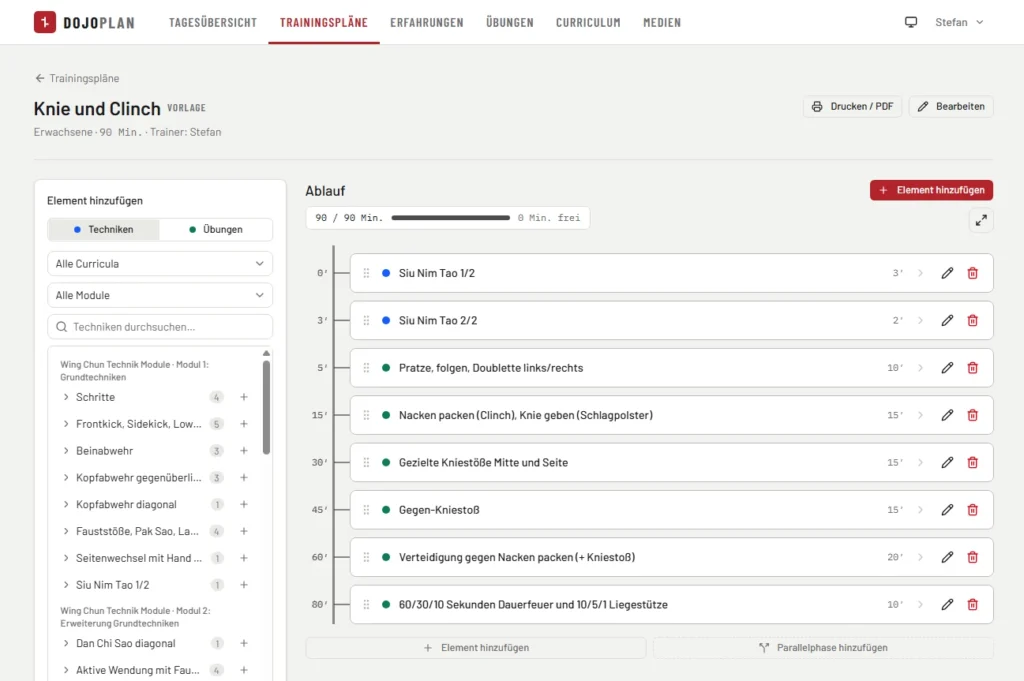Grab the drag handle of Siu Nim Tao 1/2
This screenshot has width=1024, height=681.
[366, 273]
